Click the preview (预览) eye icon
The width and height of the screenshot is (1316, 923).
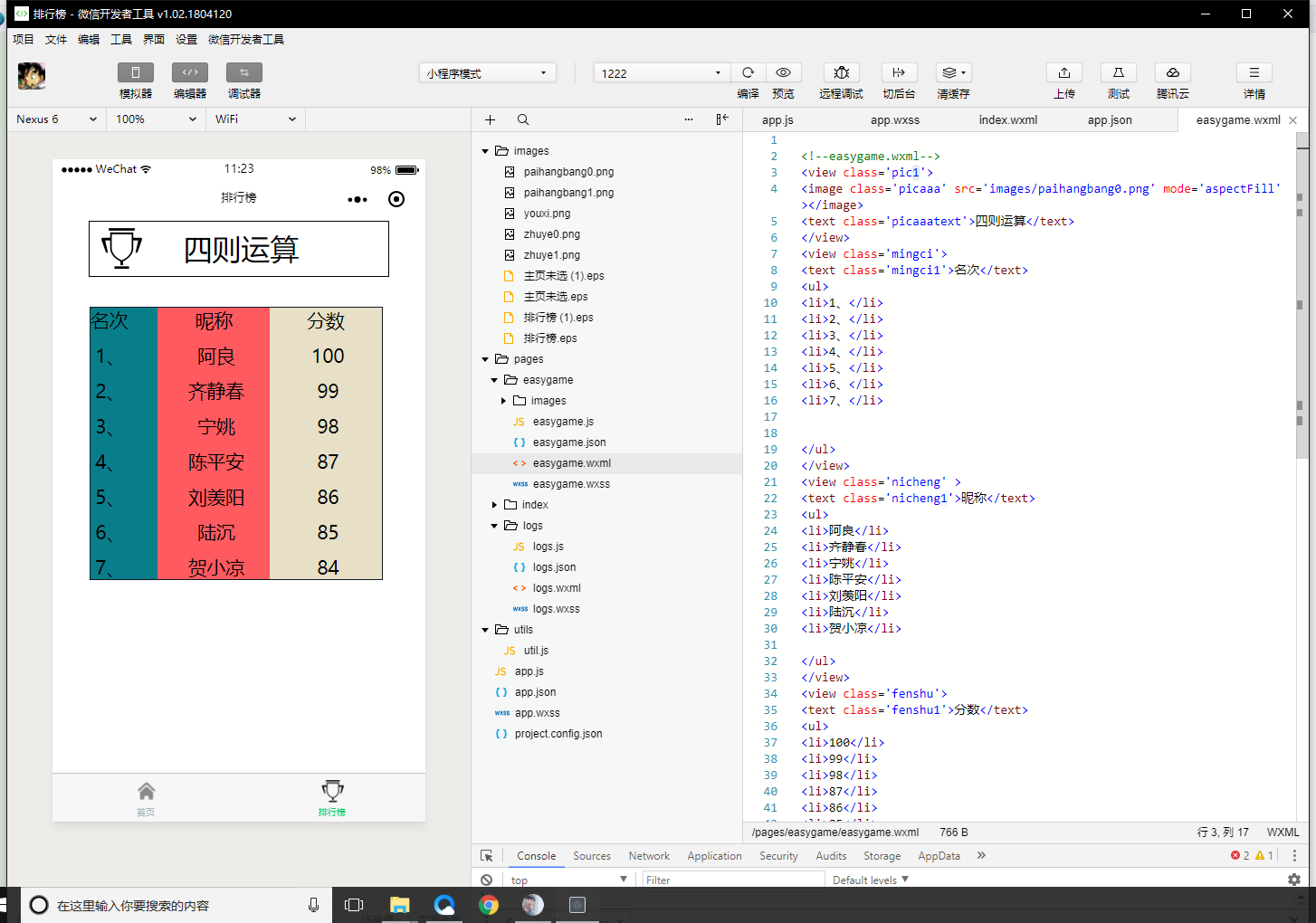click(x=784, y=72)
